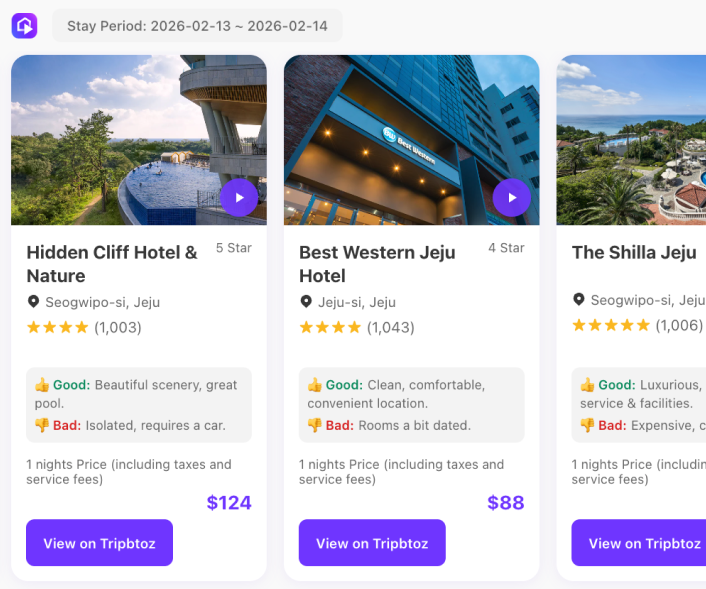
Task: Open the Best Western Jeju Hotel title
Action: (377, 264)
